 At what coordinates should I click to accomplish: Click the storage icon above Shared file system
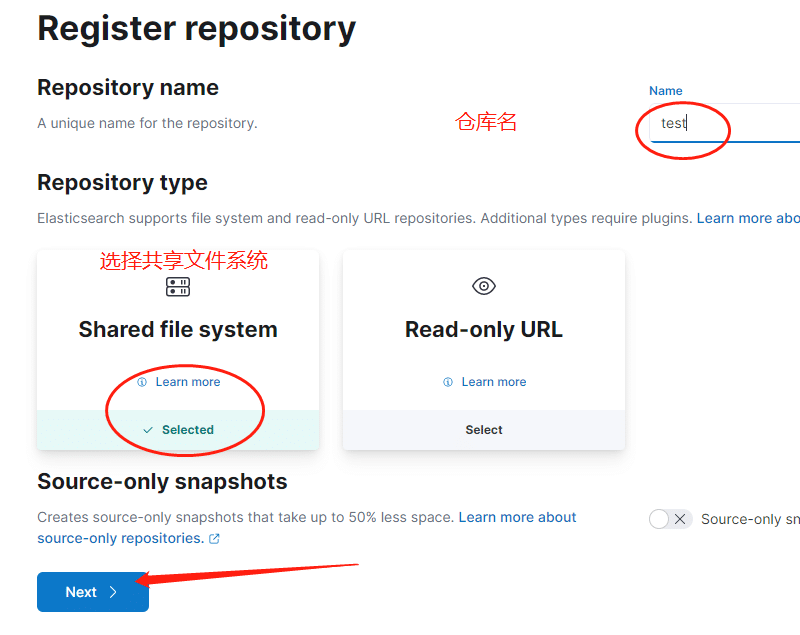click(x=177, y=287)
